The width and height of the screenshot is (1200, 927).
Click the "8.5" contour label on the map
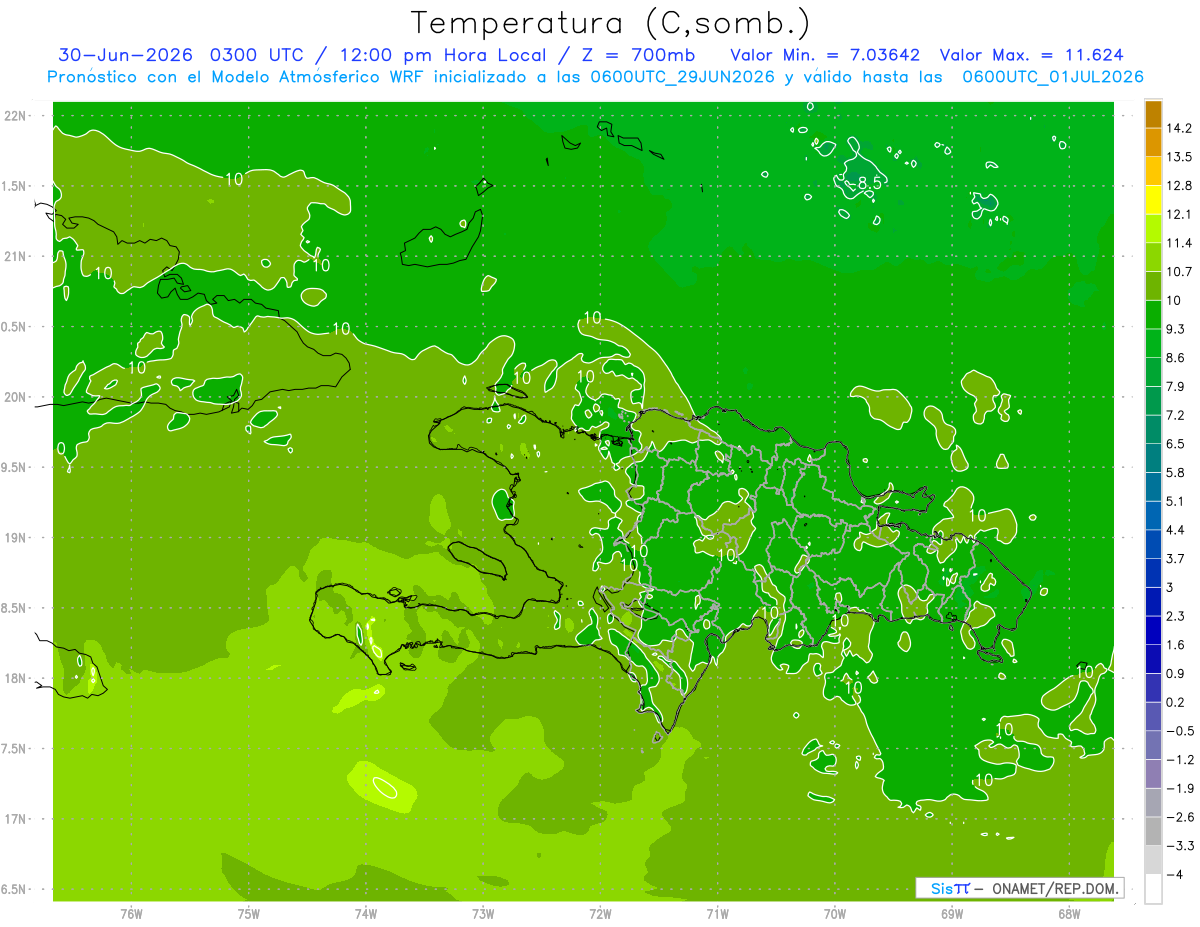869,183
